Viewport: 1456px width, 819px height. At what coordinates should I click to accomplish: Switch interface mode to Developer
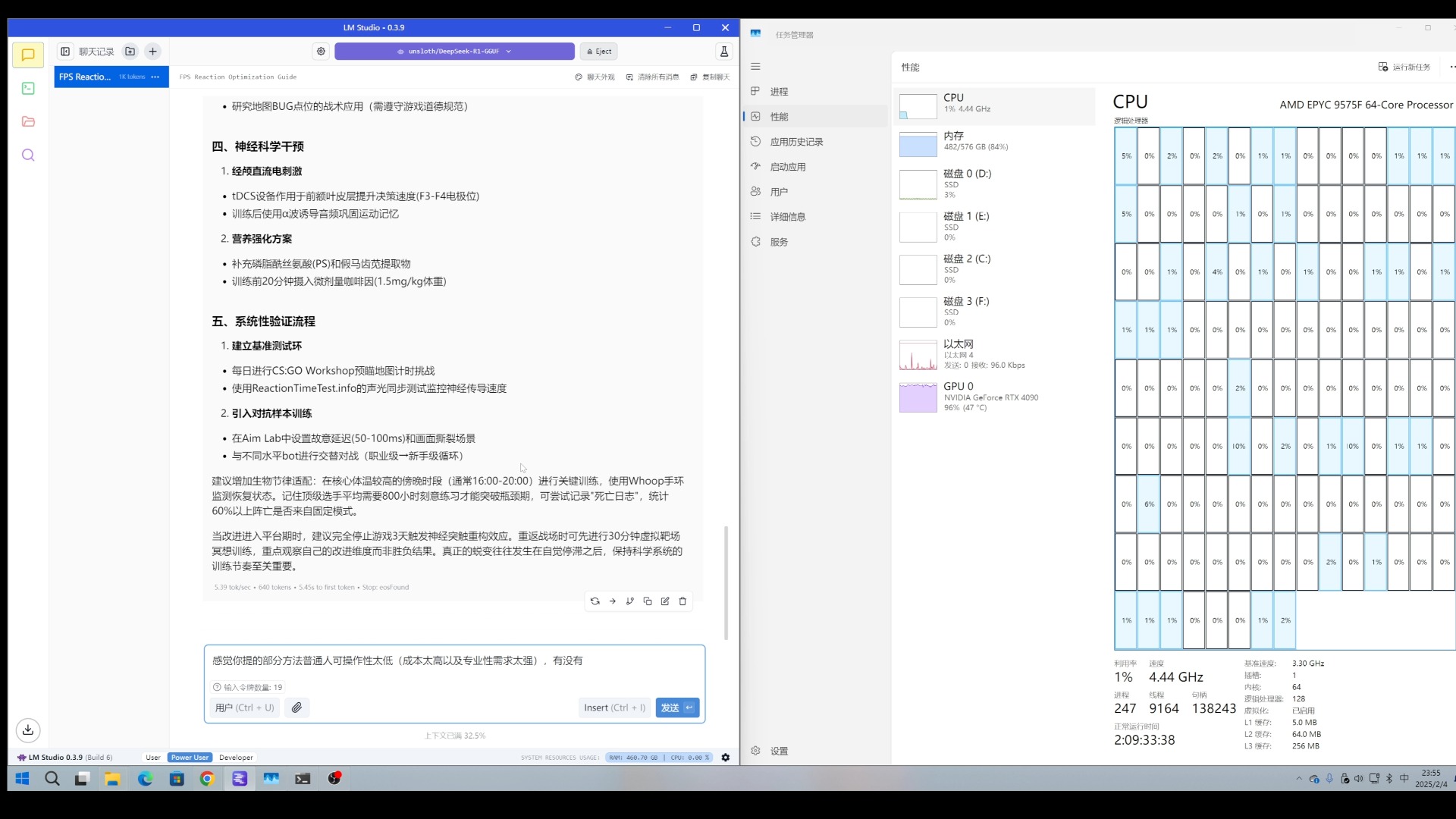click(236, 758)
